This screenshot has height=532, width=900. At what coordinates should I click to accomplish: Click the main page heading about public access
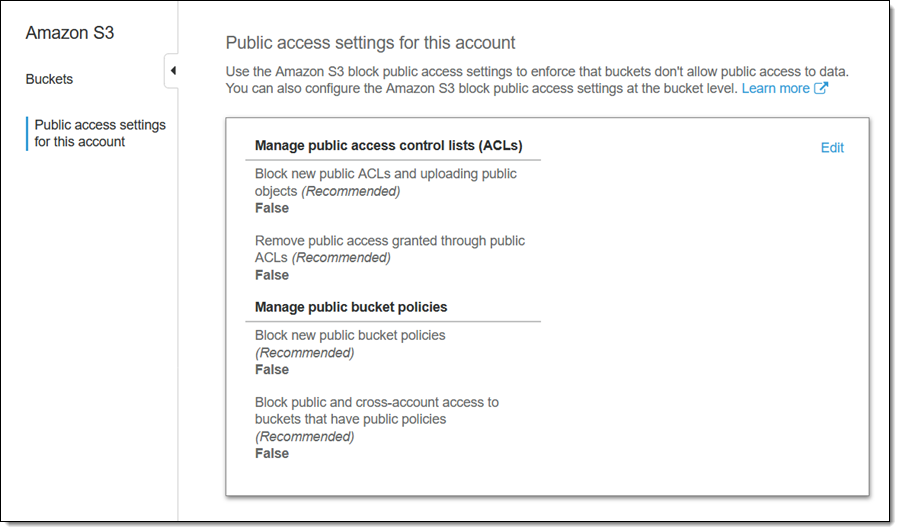point(370,43)
